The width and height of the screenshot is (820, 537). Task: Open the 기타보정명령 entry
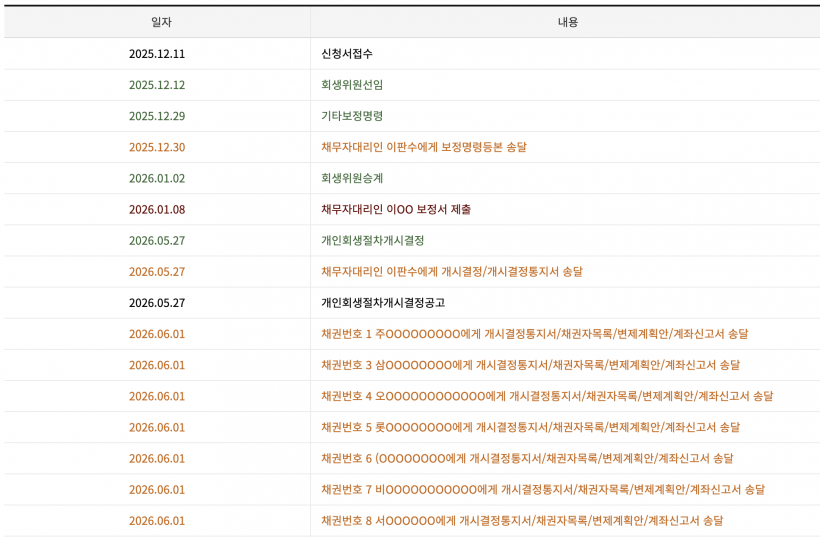coord(352,116)
